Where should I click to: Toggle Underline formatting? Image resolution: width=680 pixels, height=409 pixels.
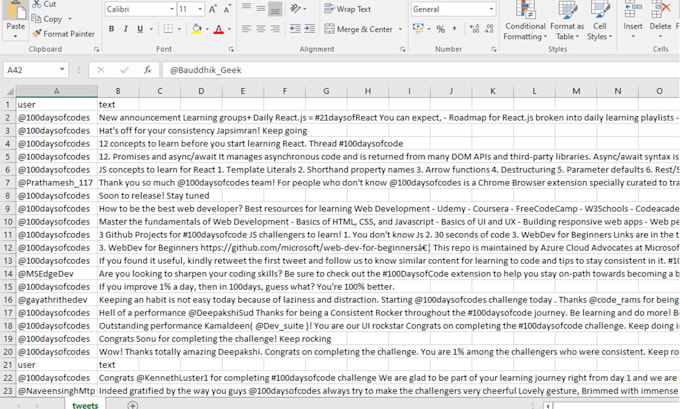pyautogui.click(x=140, y=29)
